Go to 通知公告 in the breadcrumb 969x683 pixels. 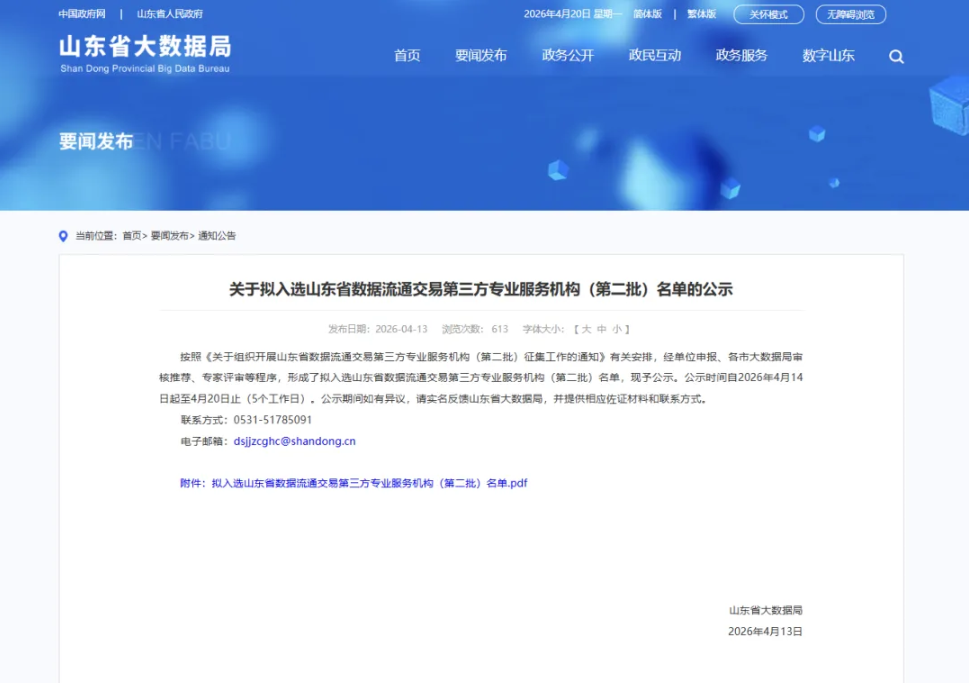(217, 236)
